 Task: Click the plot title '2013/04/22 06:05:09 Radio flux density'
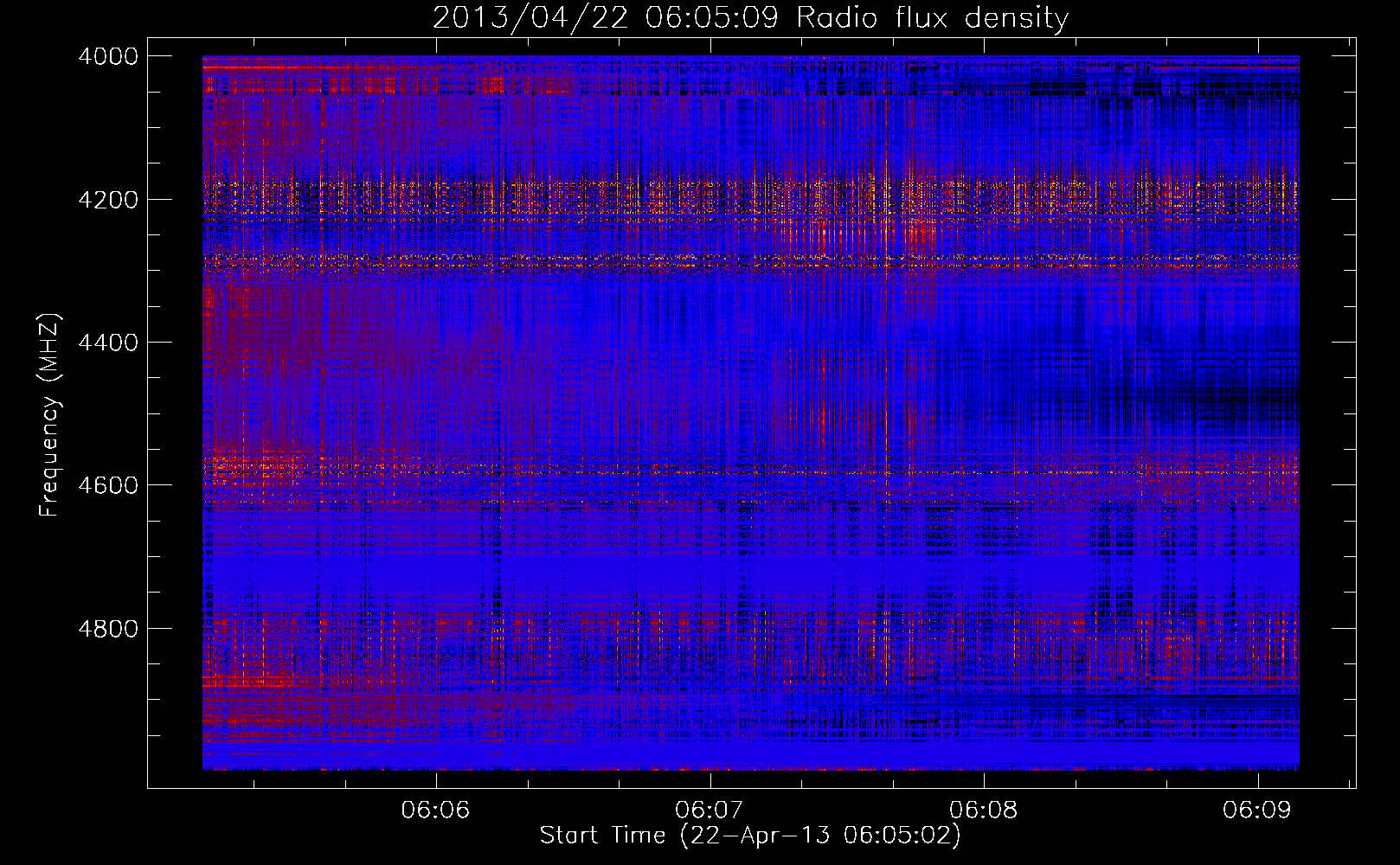click(750, 18)
